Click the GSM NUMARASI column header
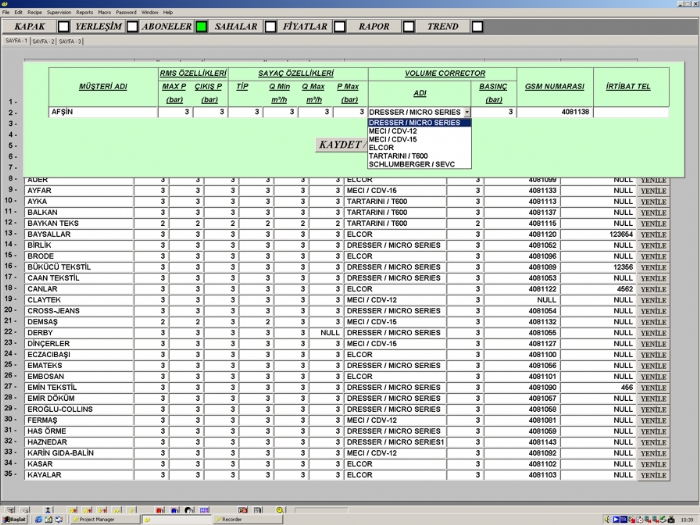Screen dimensions: 700x525 [x=554, y=87]
